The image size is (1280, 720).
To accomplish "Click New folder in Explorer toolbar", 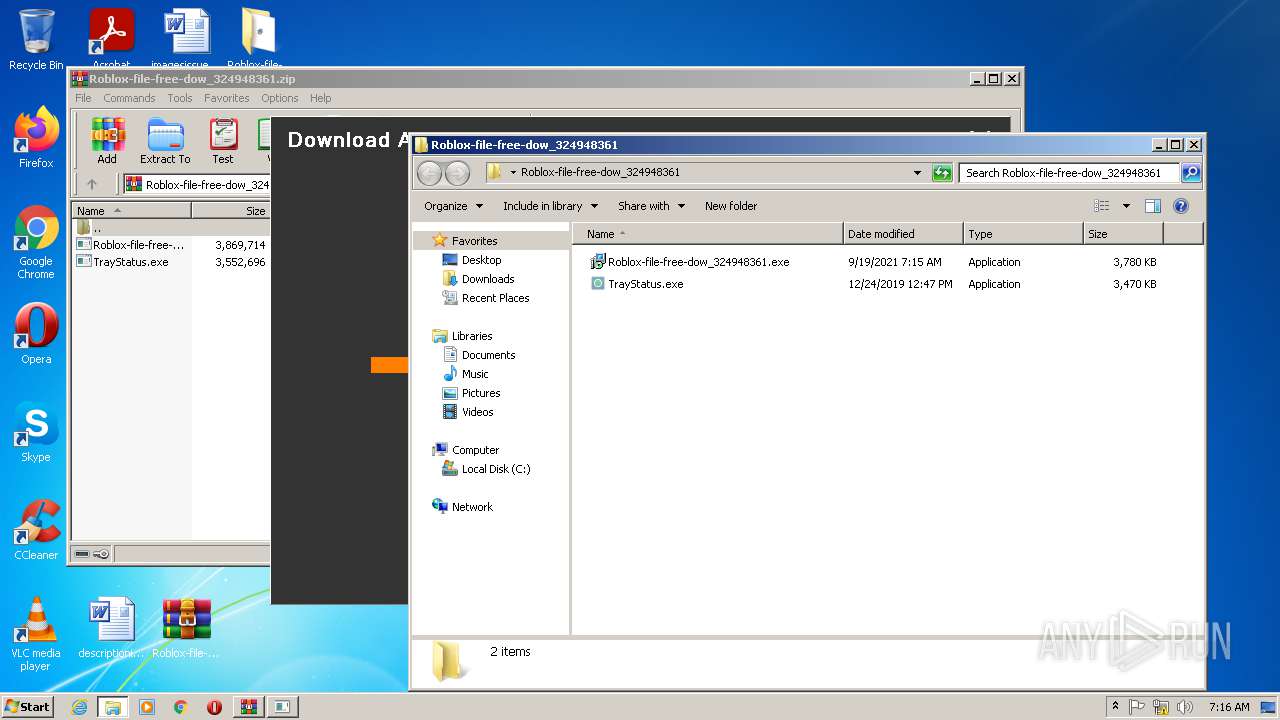I will [731, 206].
